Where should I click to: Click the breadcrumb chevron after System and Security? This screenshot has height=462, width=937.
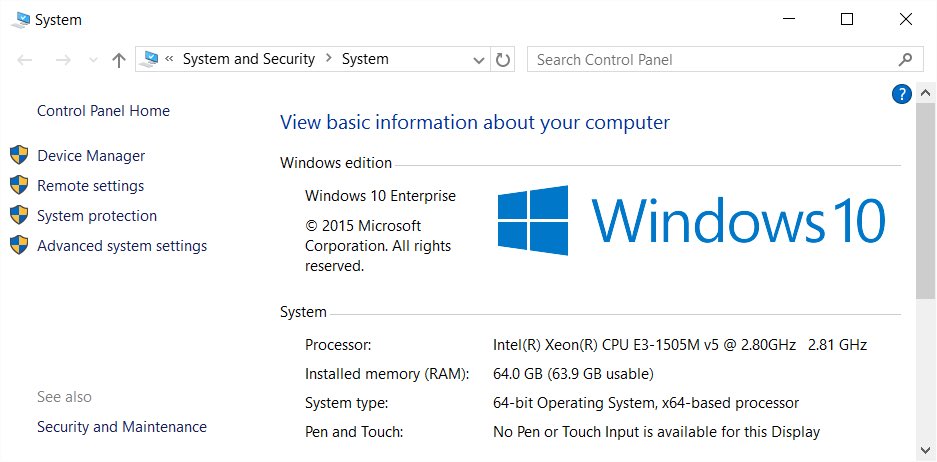(329, 59)
